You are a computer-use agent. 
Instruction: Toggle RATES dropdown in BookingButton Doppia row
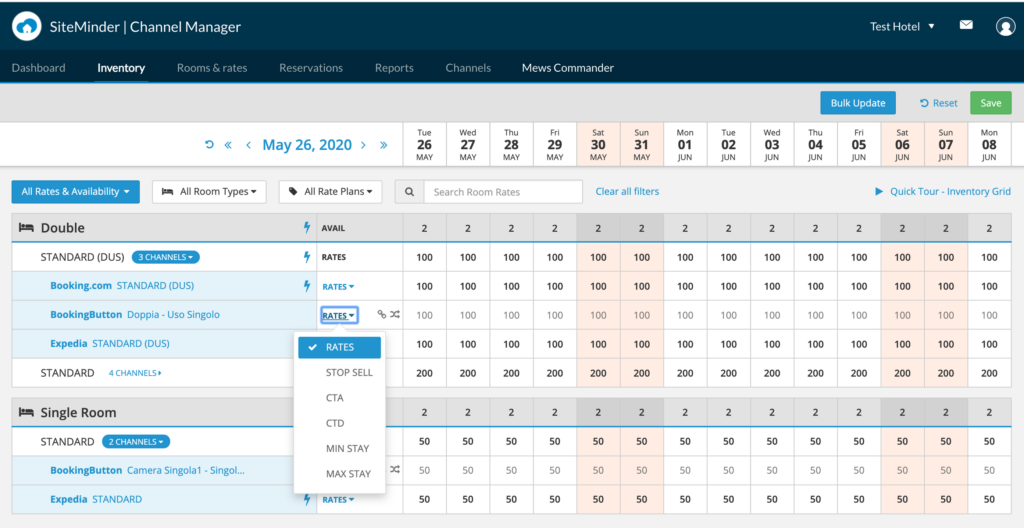coord(338,315)
